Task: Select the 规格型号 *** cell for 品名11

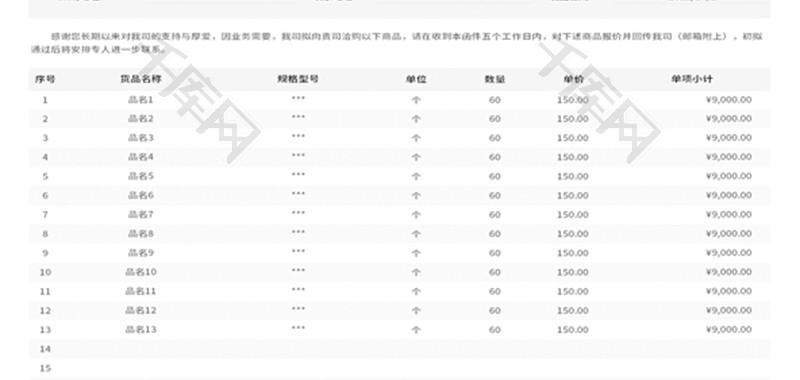Action: (298, 289)
